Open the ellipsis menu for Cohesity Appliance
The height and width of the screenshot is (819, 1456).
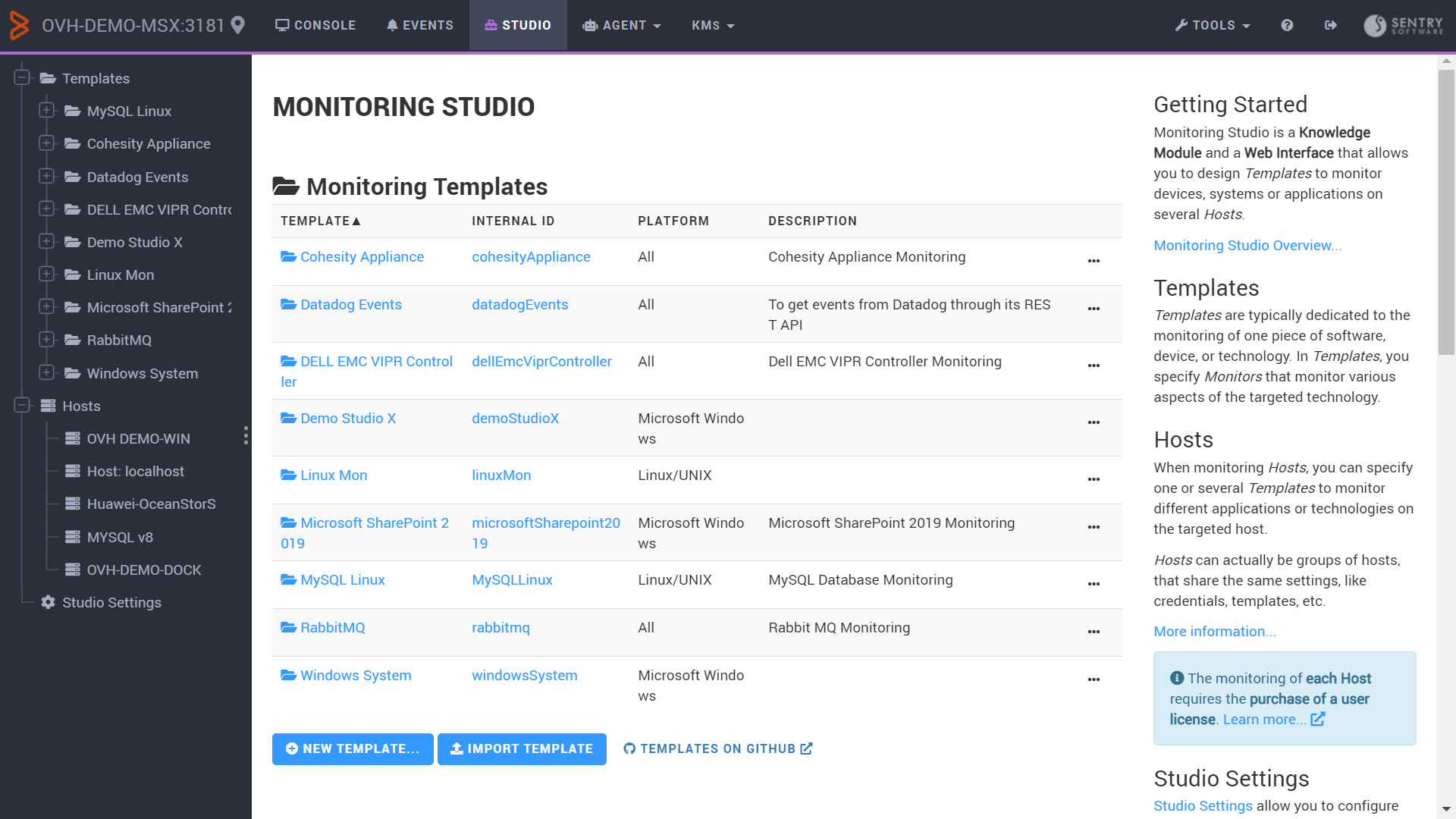click(1094, 261)
